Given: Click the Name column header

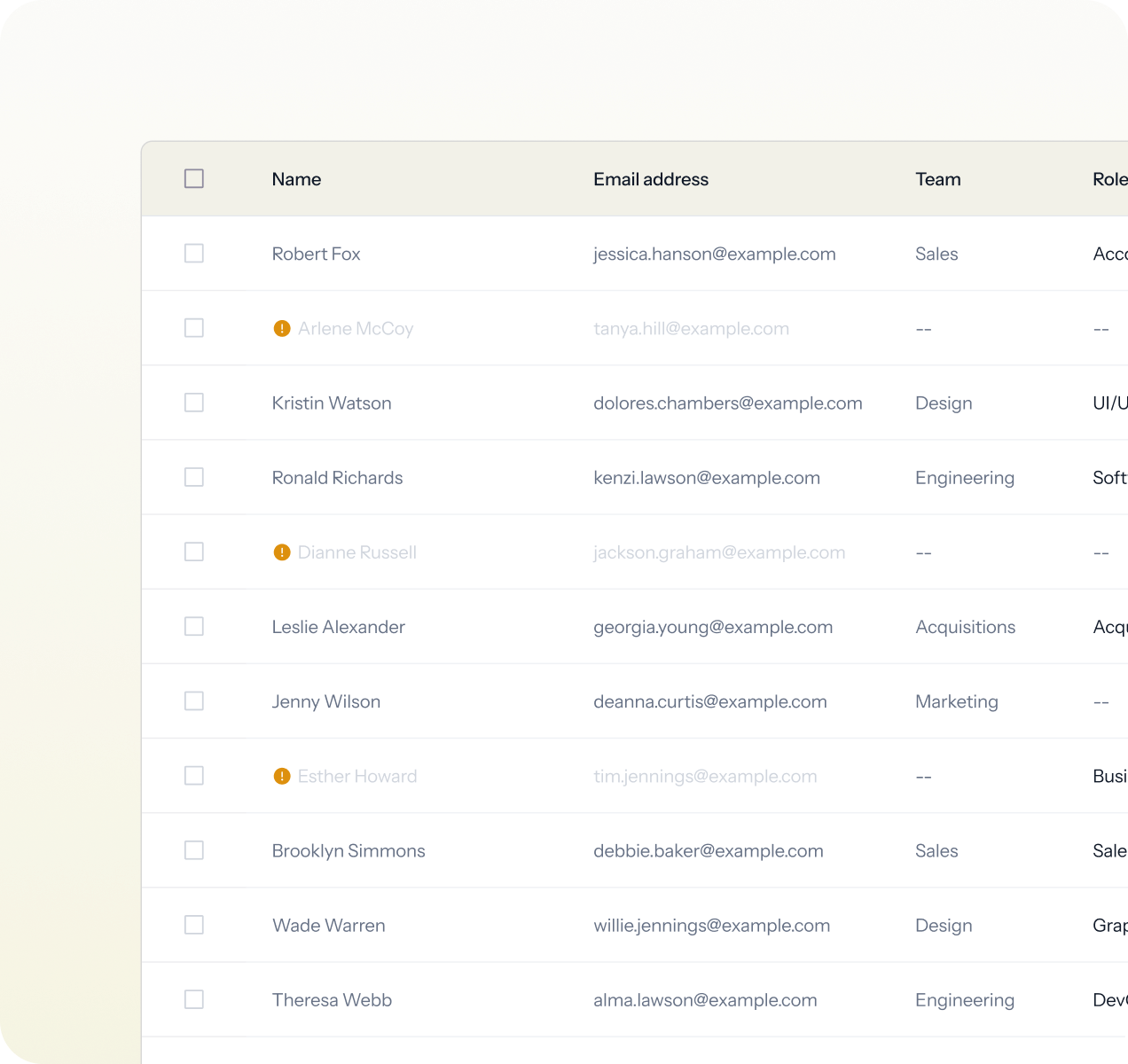Looking at the screenshot, I should [x=296, y=179].
